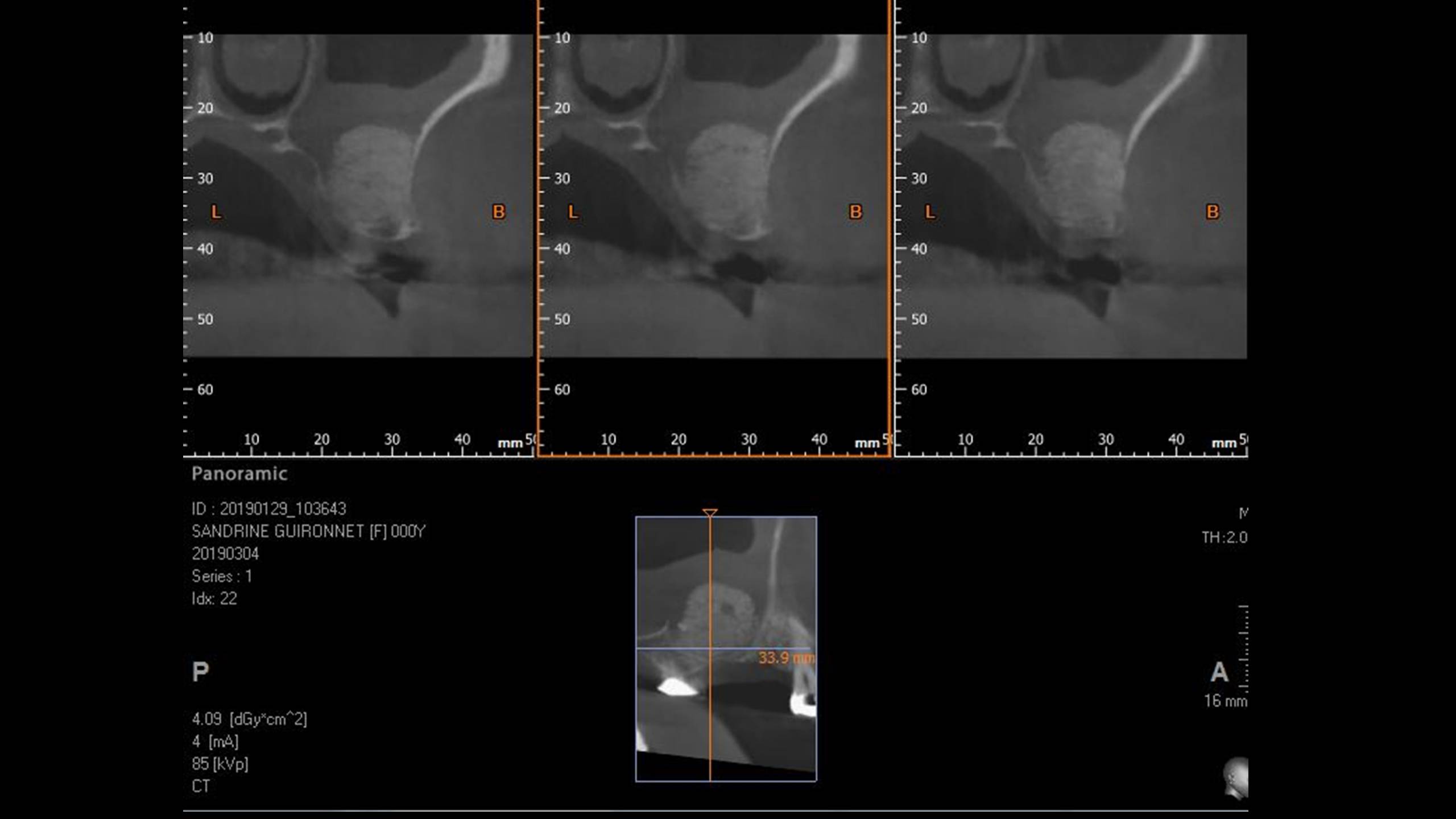Click the TH:2.0 thickness value
Screen dimensions: 1456x819
[1225, 537]
